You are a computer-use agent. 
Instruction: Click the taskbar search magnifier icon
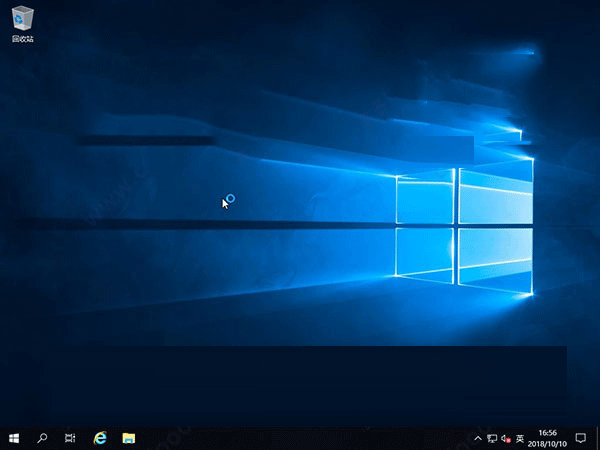pyautogui.click(x=43, y=438)
